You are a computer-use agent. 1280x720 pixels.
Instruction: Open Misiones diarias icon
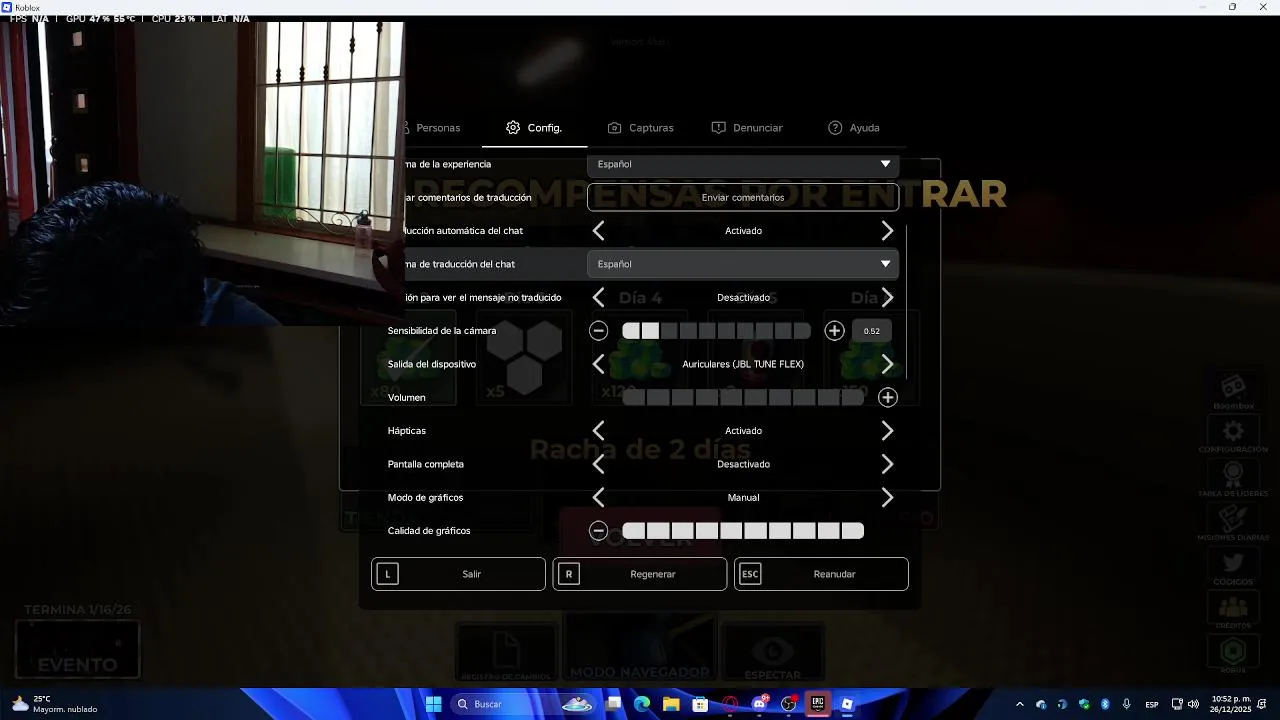point(1233,522)
